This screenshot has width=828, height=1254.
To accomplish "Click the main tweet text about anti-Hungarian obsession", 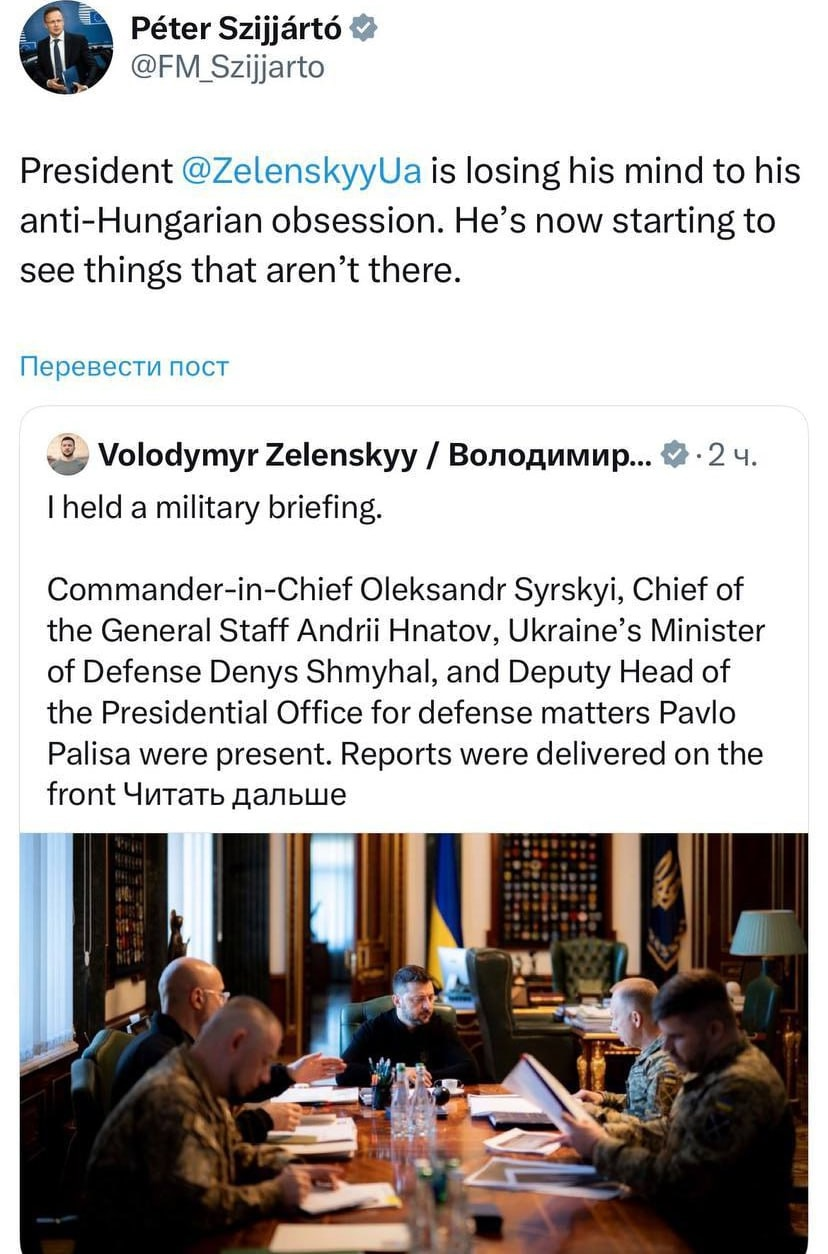I will click(x=410, y=221).
